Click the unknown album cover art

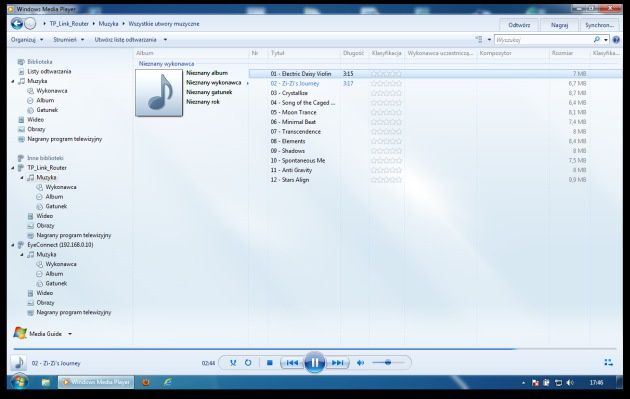(x=159, y=93)
